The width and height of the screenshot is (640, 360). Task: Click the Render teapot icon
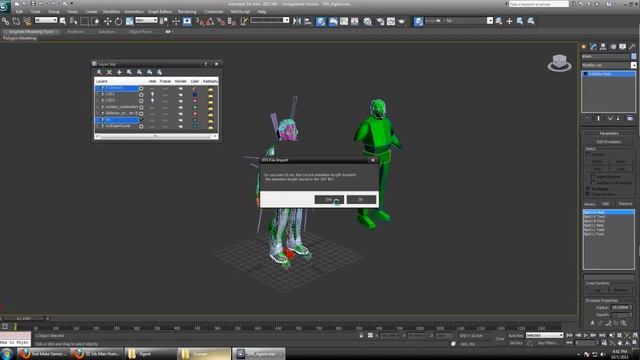coord(402,21)
